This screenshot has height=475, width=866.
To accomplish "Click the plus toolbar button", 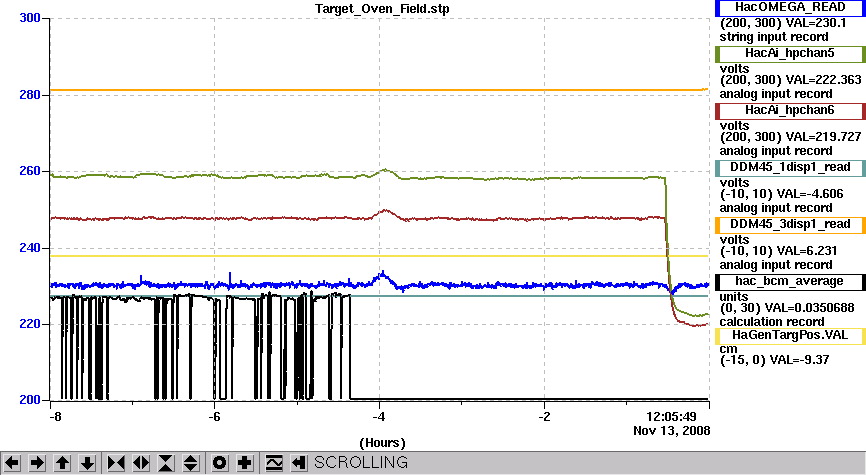I will (x=245, y=462).
